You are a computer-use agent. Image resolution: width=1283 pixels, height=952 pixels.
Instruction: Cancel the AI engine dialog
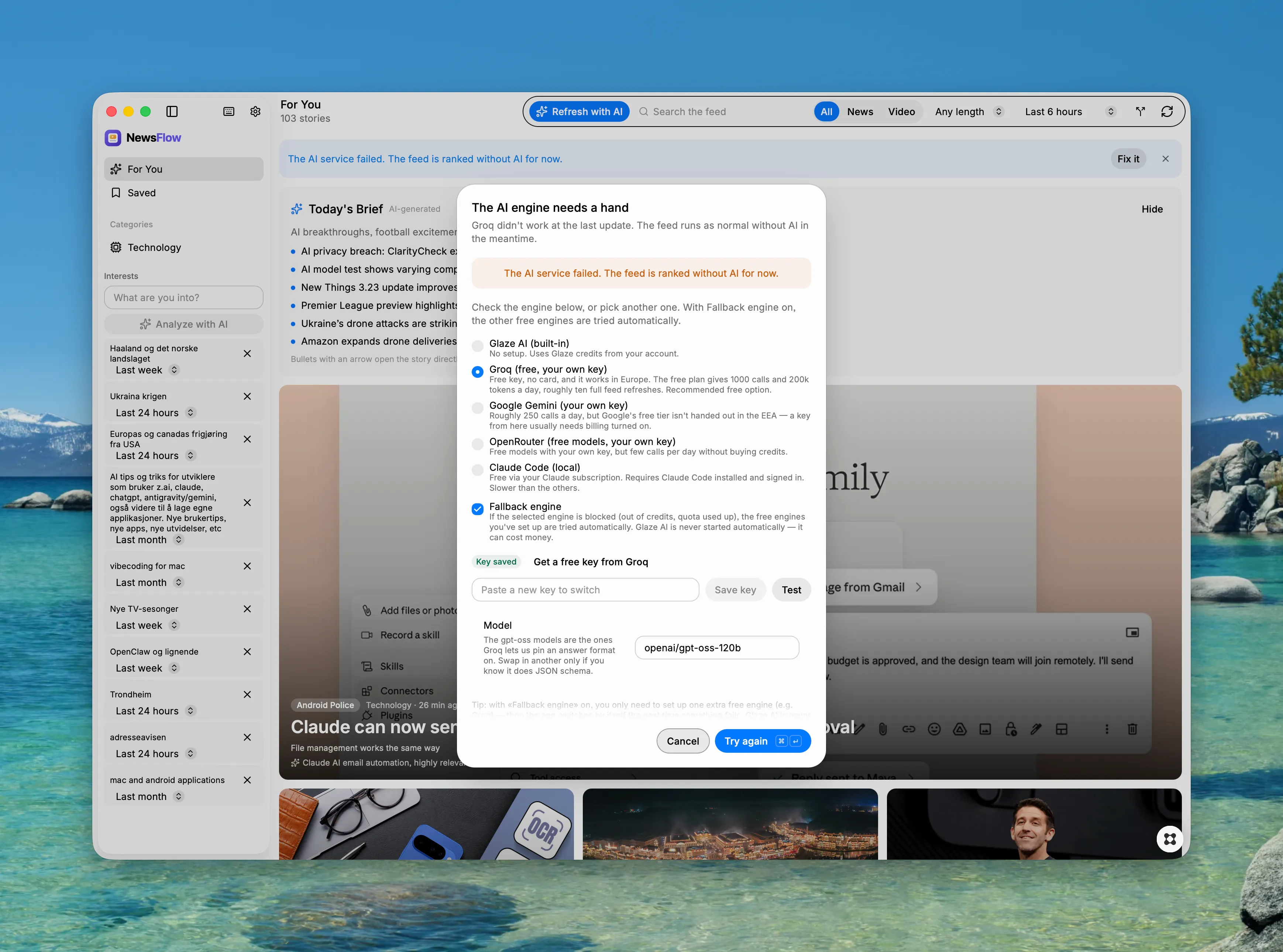[x=682, y=741]
